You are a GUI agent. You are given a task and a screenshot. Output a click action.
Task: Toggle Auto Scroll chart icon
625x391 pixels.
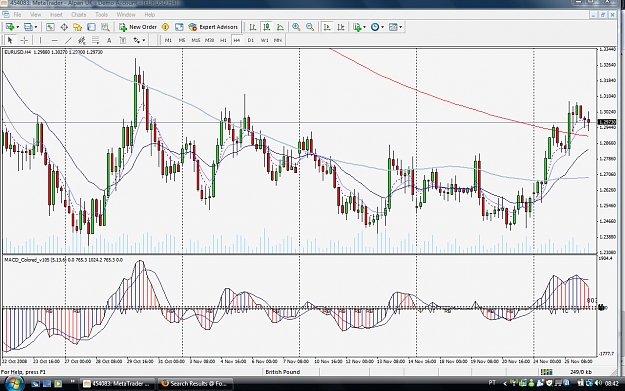(327, 27)
